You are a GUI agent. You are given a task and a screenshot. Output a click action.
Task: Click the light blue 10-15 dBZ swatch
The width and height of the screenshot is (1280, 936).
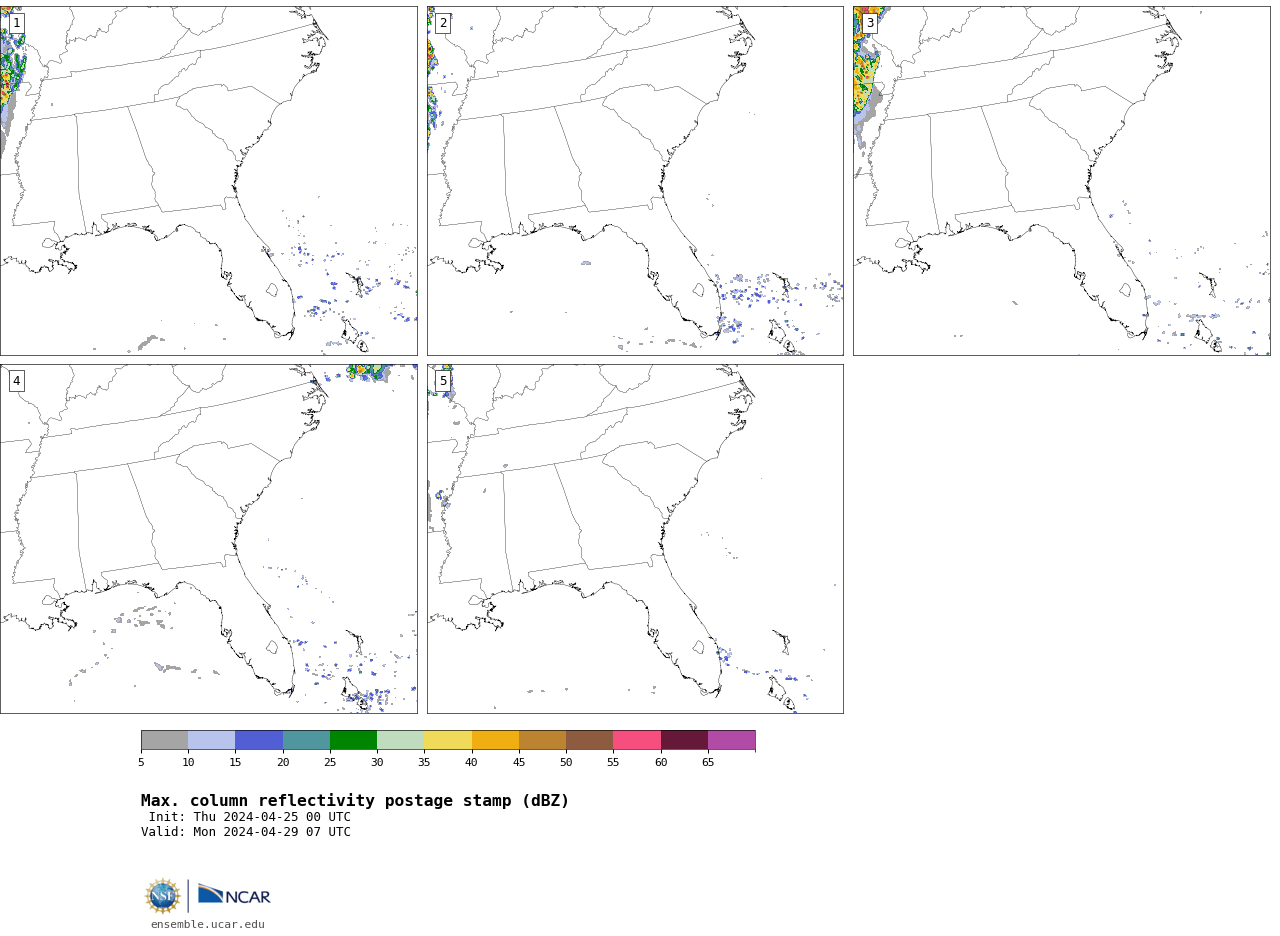click(x=212, y=740)
